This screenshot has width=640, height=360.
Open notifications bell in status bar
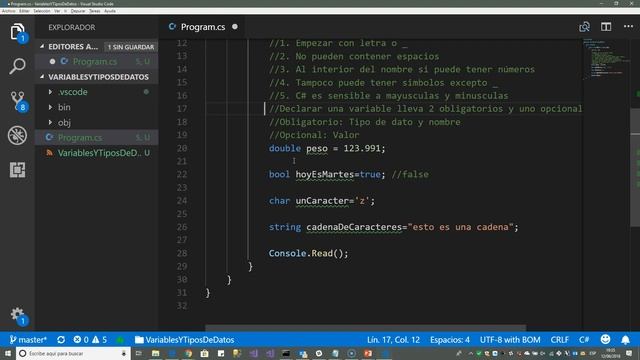click(x=625, y=340)
